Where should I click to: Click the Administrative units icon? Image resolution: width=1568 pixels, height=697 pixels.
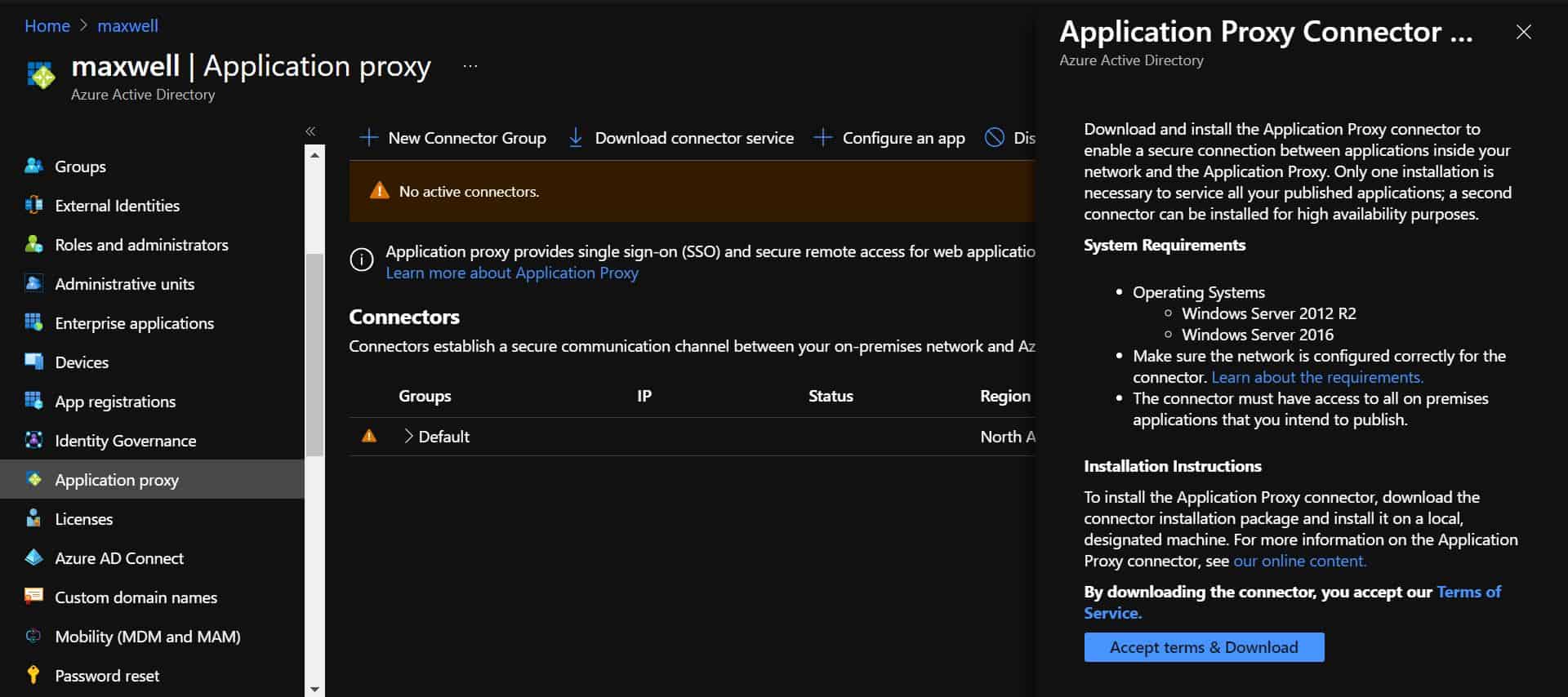pos(33,283)
